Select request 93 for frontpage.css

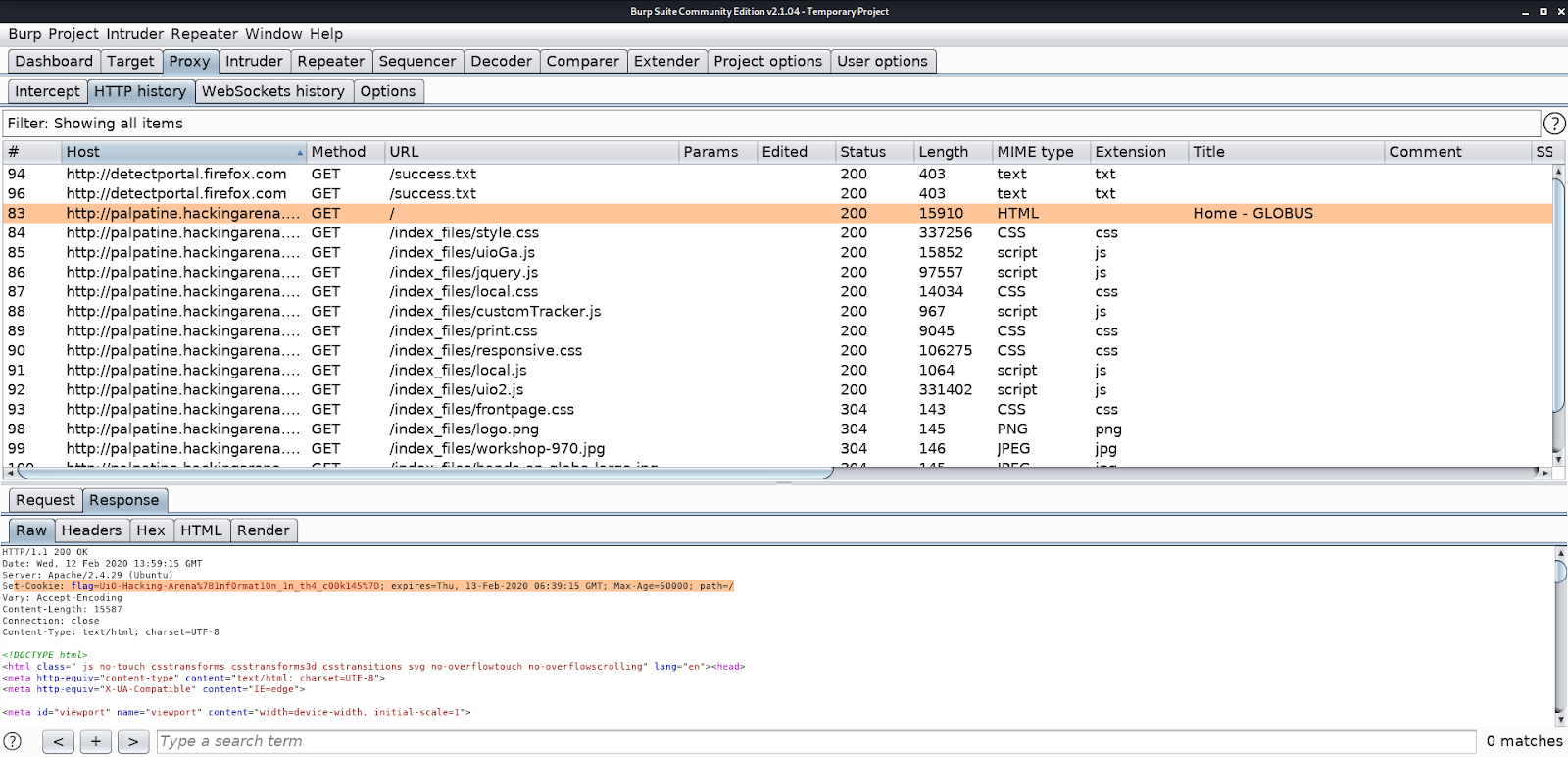tap(778, 409)
